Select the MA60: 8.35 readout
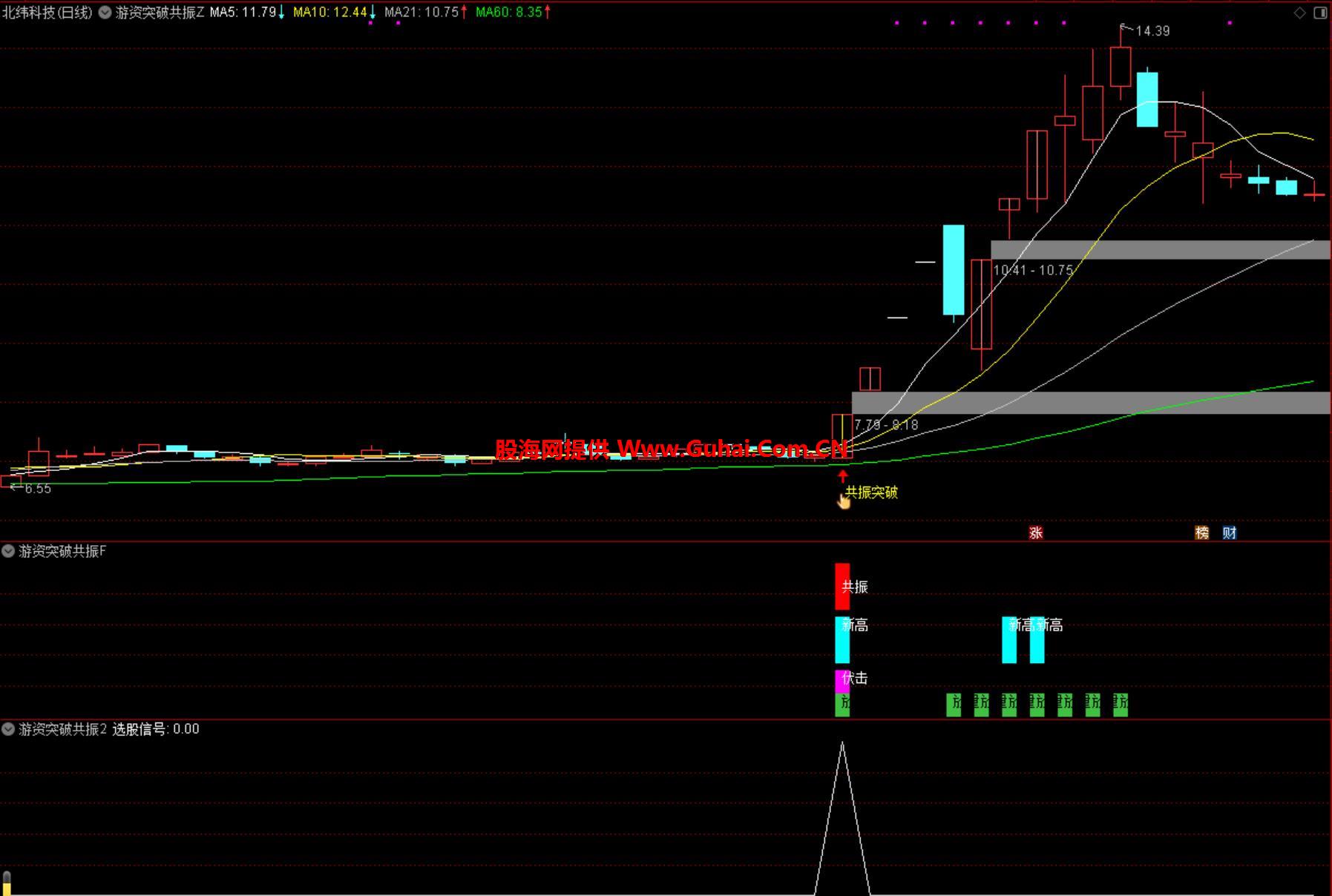 click(x=513, y=12)
